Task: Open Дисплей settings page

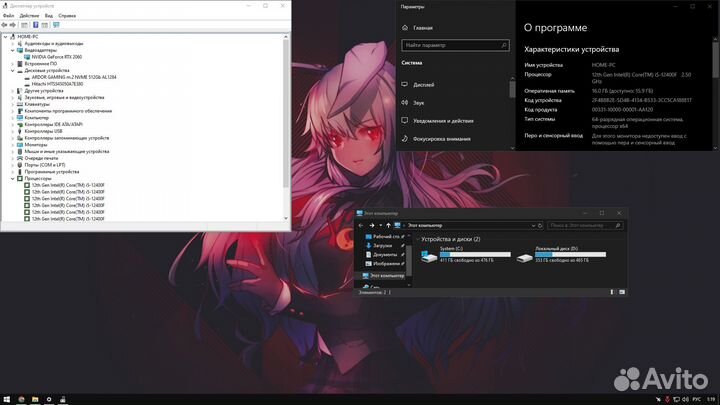Action: (x=418, y=85)
